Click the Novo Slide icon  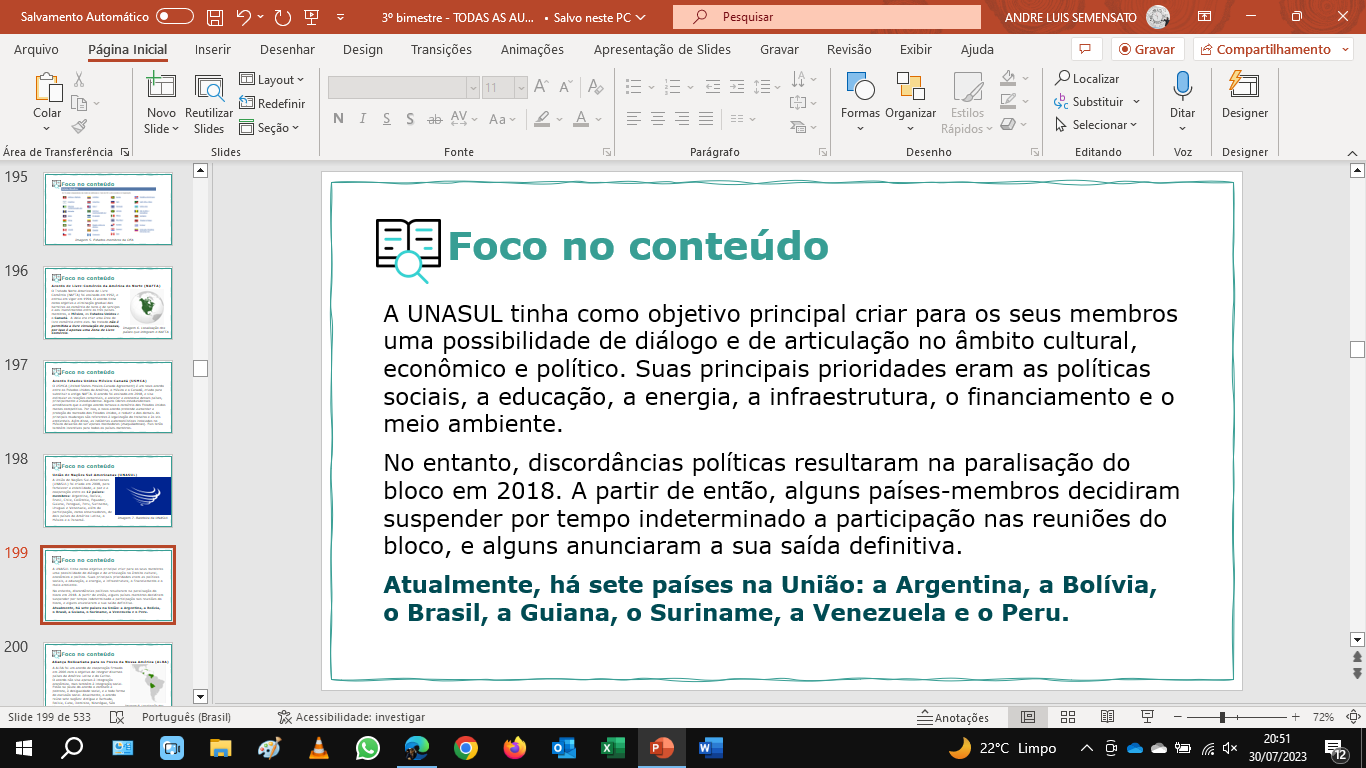(161, 88)
